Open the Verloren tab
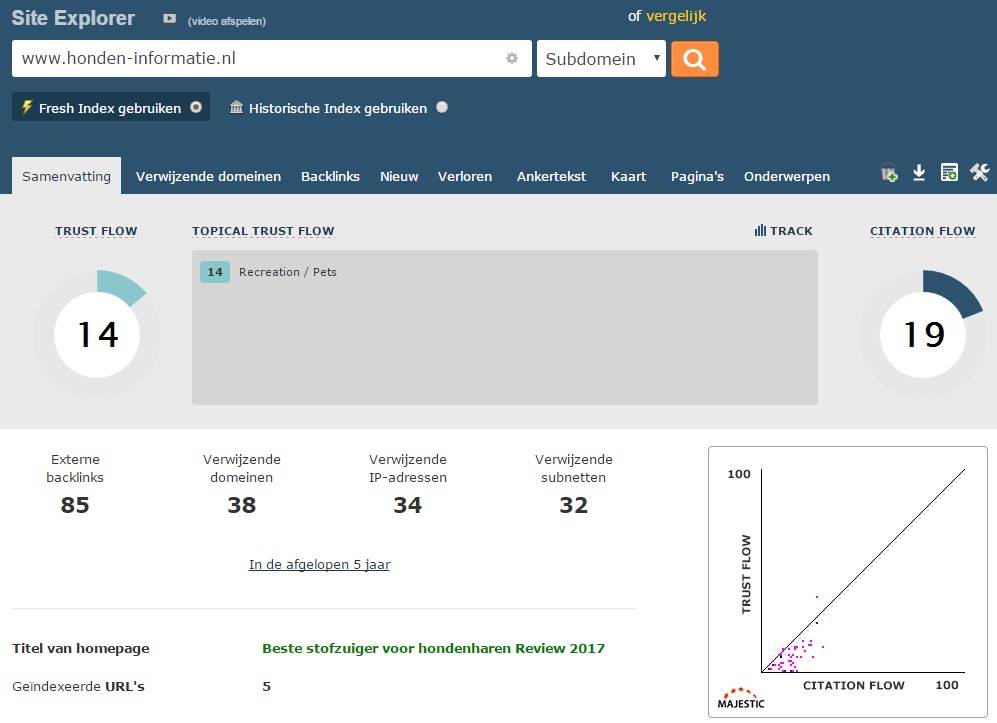This screenshot has width=997, height=723. (465, 176)
